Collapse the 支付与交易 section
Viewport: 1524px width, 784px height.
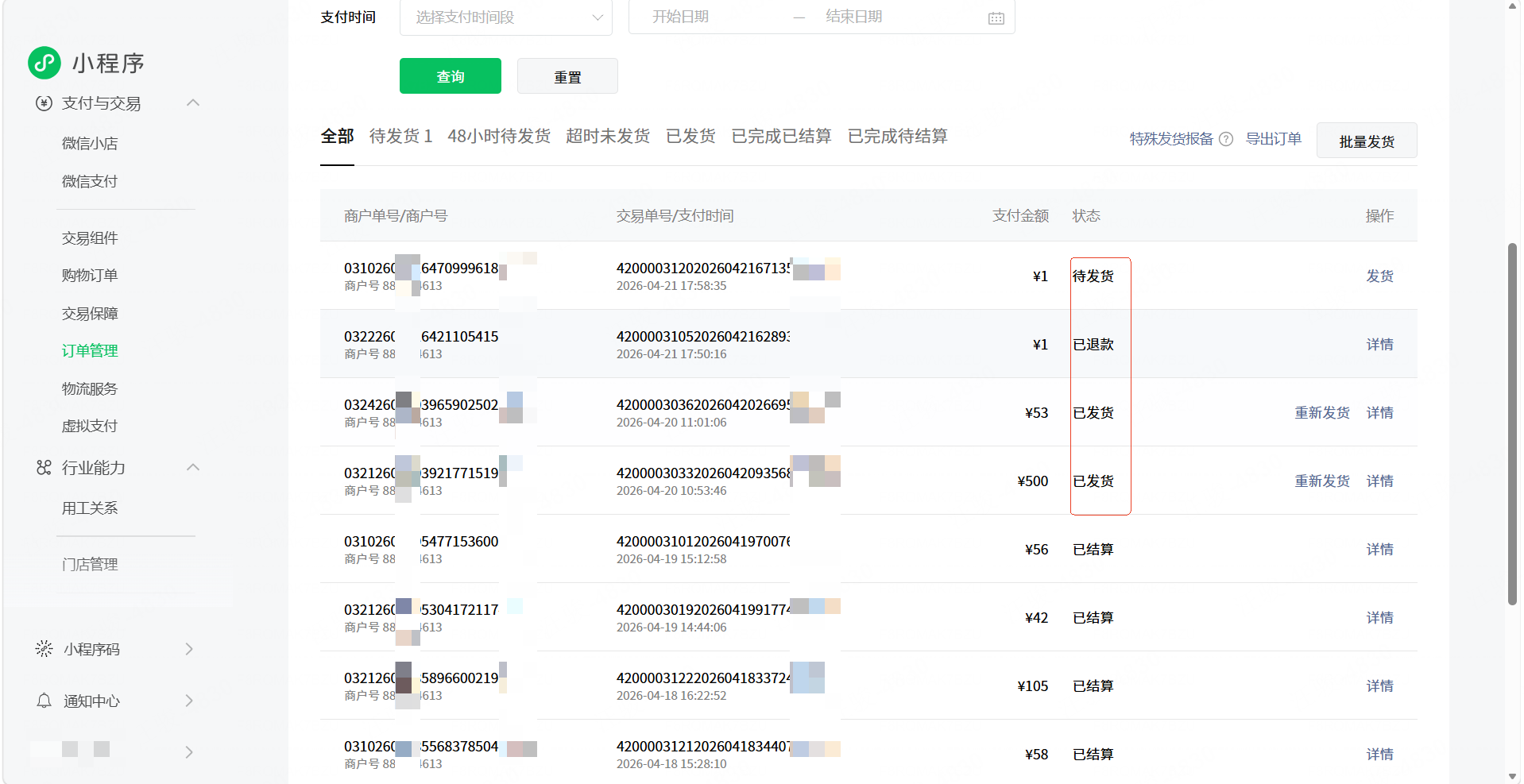coord(192,103)
